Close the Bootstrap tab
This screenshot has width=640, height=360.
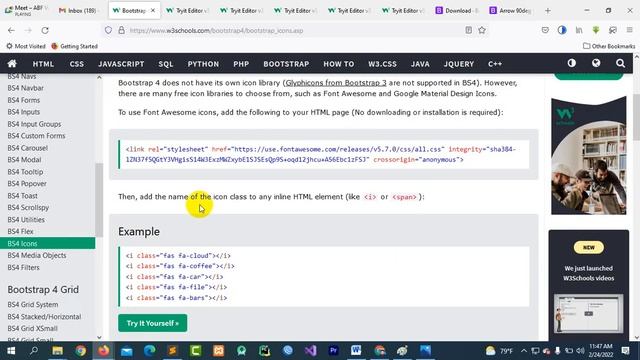point(153,11)
